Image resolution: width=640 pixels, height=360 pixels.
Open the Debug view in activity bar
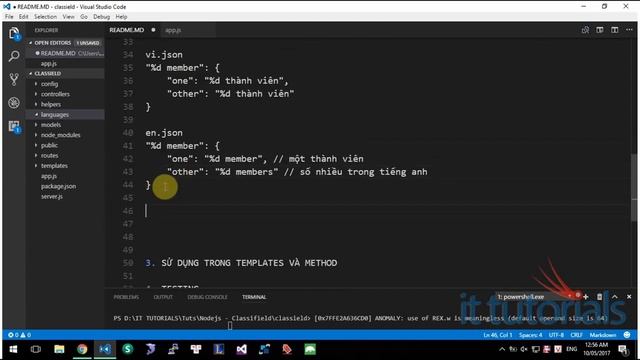click(14, 102)
